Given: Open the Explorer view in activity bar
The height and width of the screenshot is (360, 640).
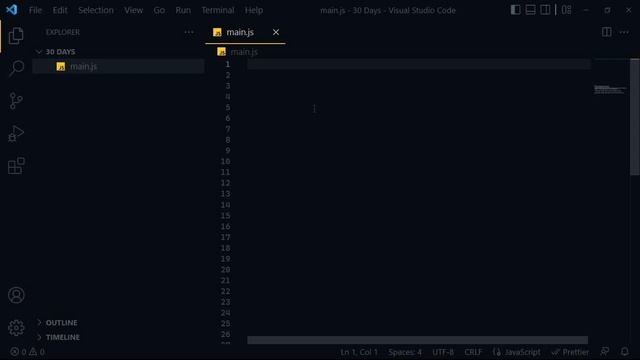Looking at the screenshot, I should [x=16, y=36].
